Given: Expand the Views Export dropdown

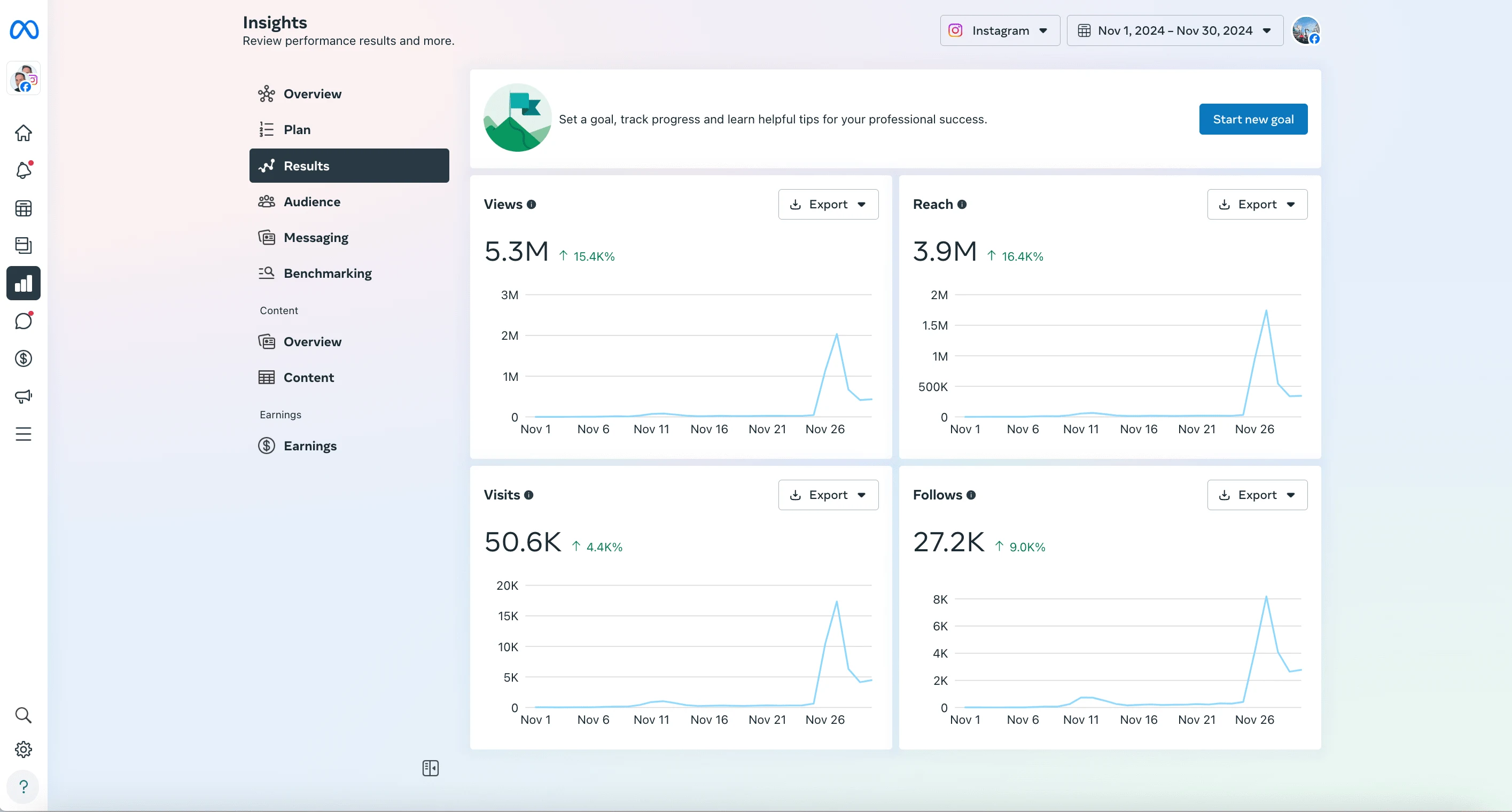Looking at the screenshot, I should pyautogui.click(x=828, y=204).
